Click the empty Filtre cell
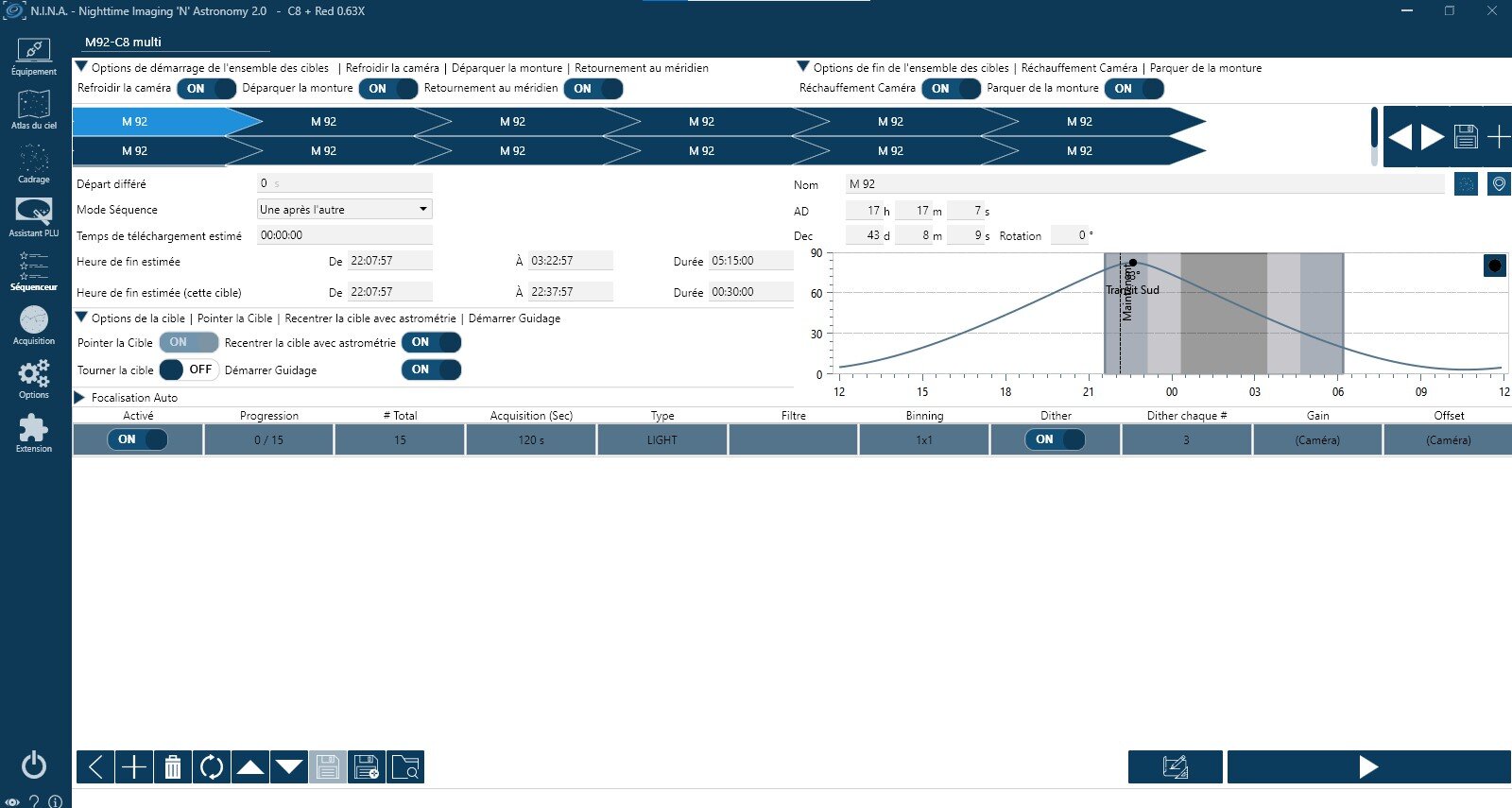This screenshot has width=1512, height=808. 794,439
